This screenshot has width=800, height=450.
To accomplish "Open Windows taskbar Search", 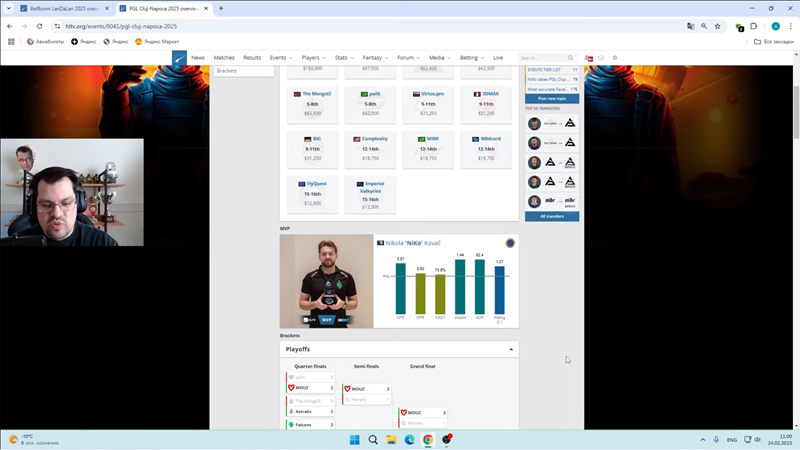I will tap(373, 439).
